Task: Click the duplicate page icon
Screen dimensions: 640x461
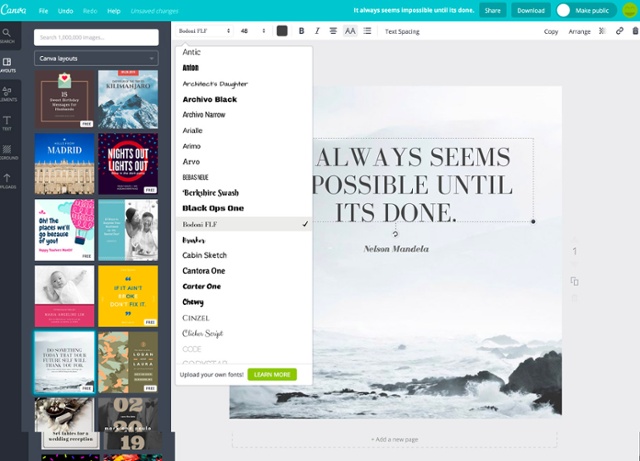Action: (x=574, y=281)
